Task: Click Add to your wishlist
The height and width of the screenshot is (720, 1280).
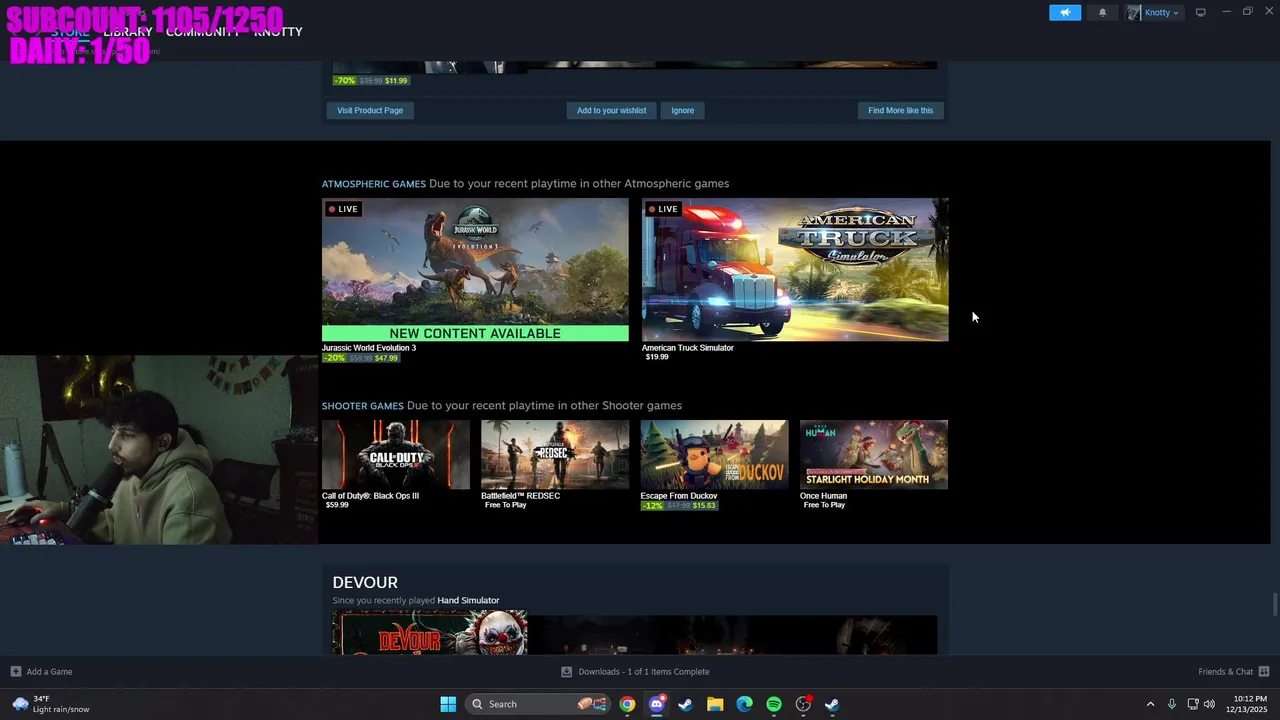Action: 611,110
